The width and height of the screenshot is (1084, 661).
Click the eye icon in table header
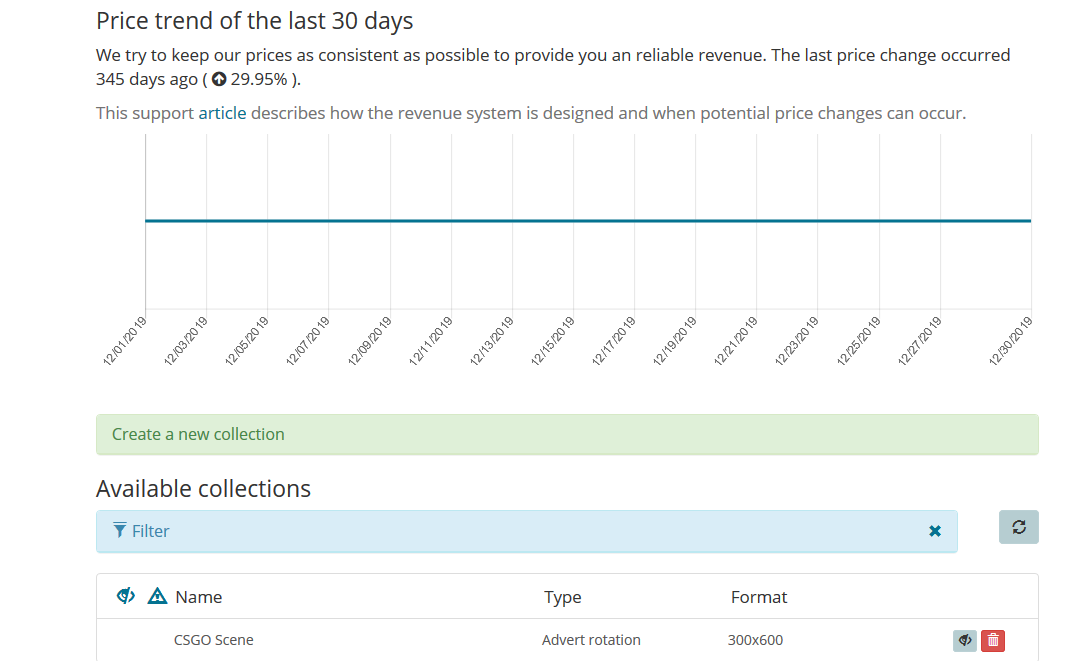(x=126, y=596)
